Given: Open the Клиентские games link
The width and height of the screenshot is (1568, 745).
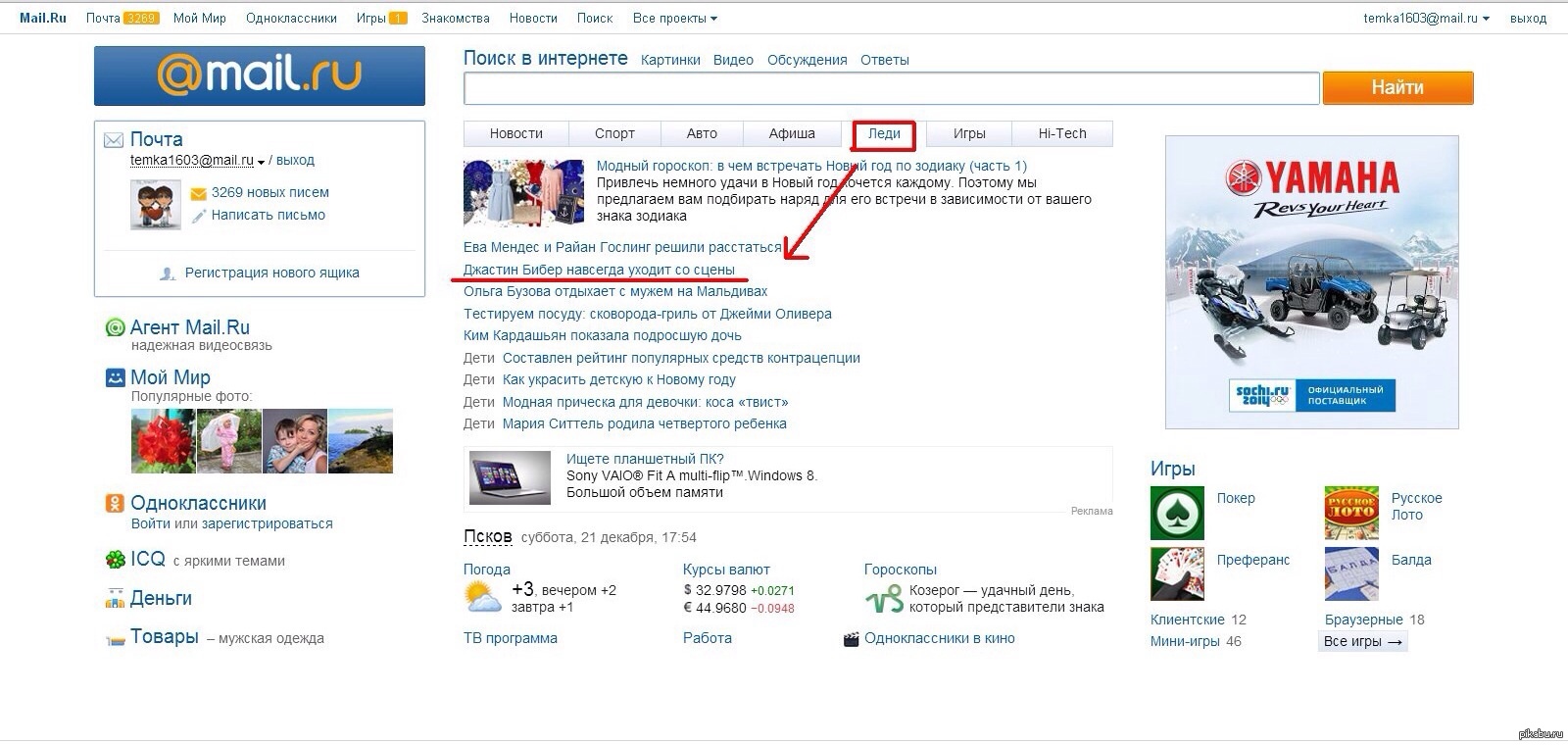Looking at the screenshot, I should 1188,621.
